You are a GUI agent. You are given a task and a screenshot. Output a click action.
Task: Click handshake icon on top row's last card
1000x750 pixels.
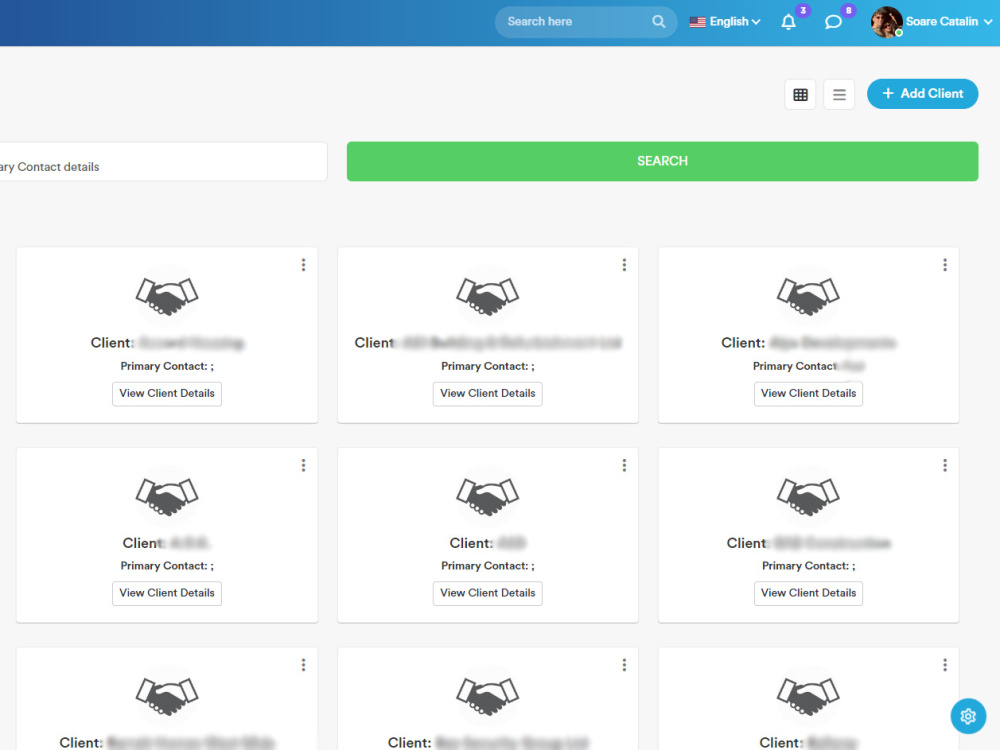(x=809, y=296)
